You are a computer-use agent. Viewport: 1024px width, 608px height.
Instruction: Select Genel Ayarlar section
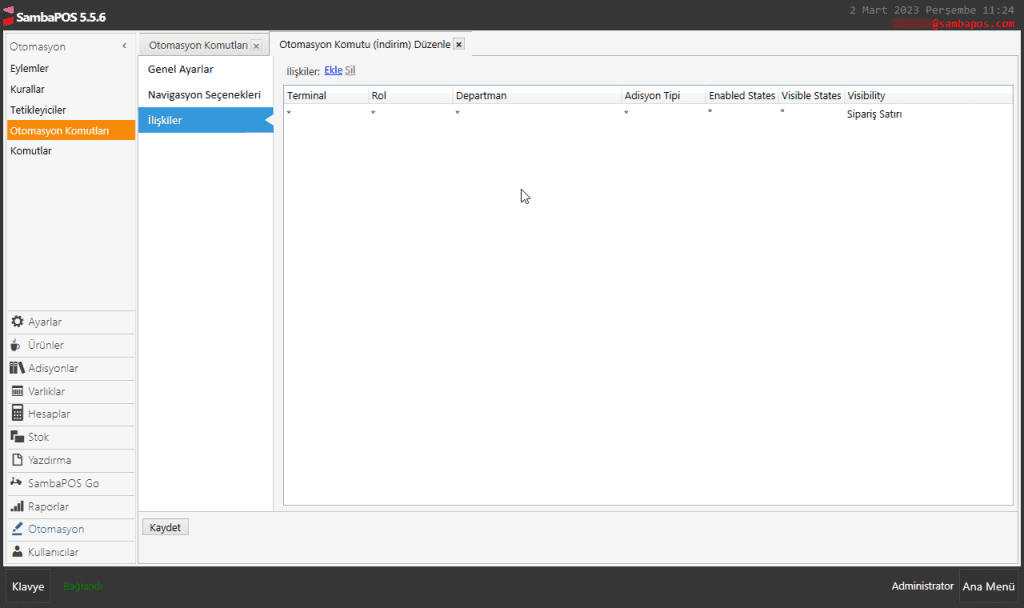[x=180, y=69]
